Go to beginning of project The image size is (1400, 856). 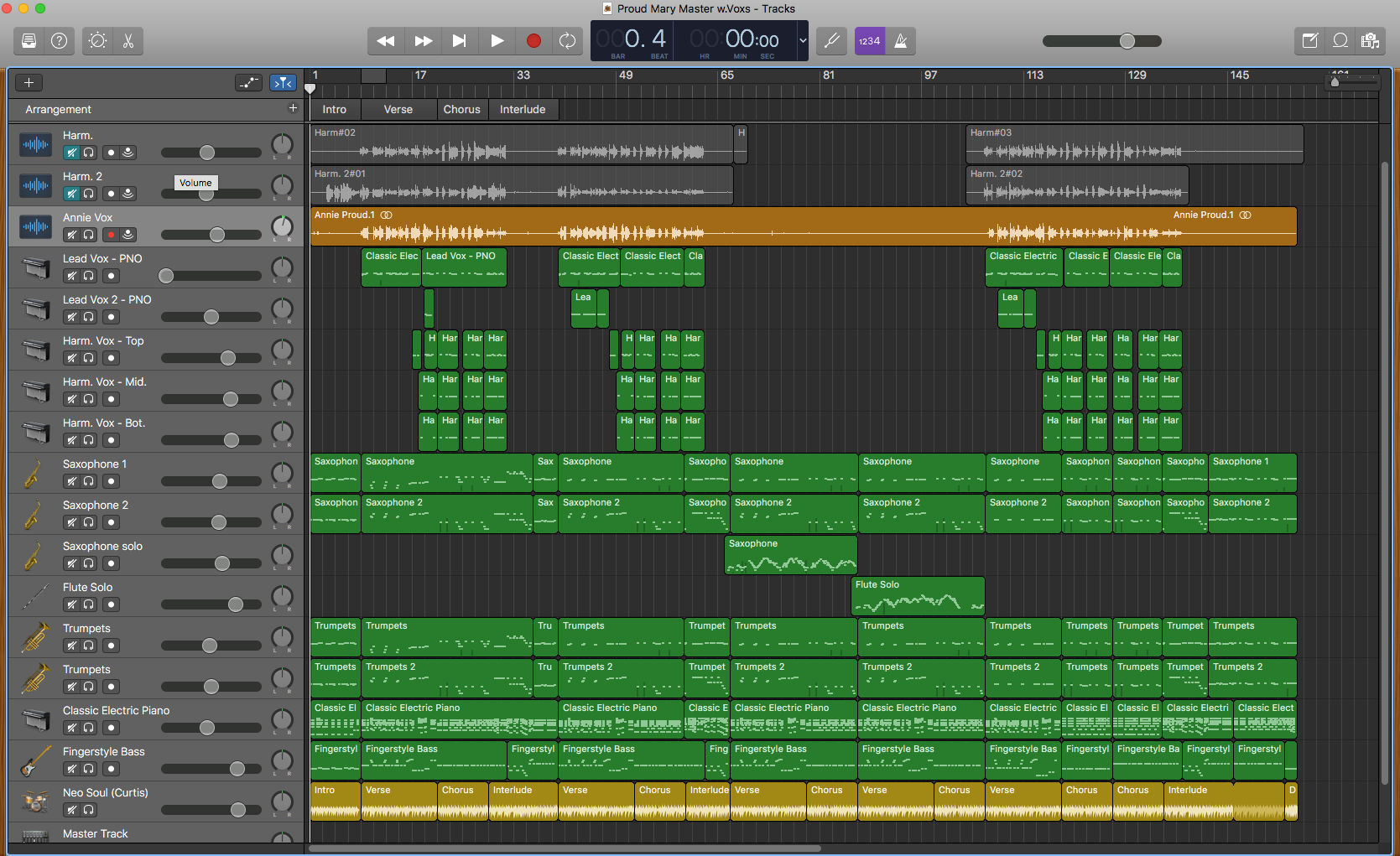pos(459,40)
